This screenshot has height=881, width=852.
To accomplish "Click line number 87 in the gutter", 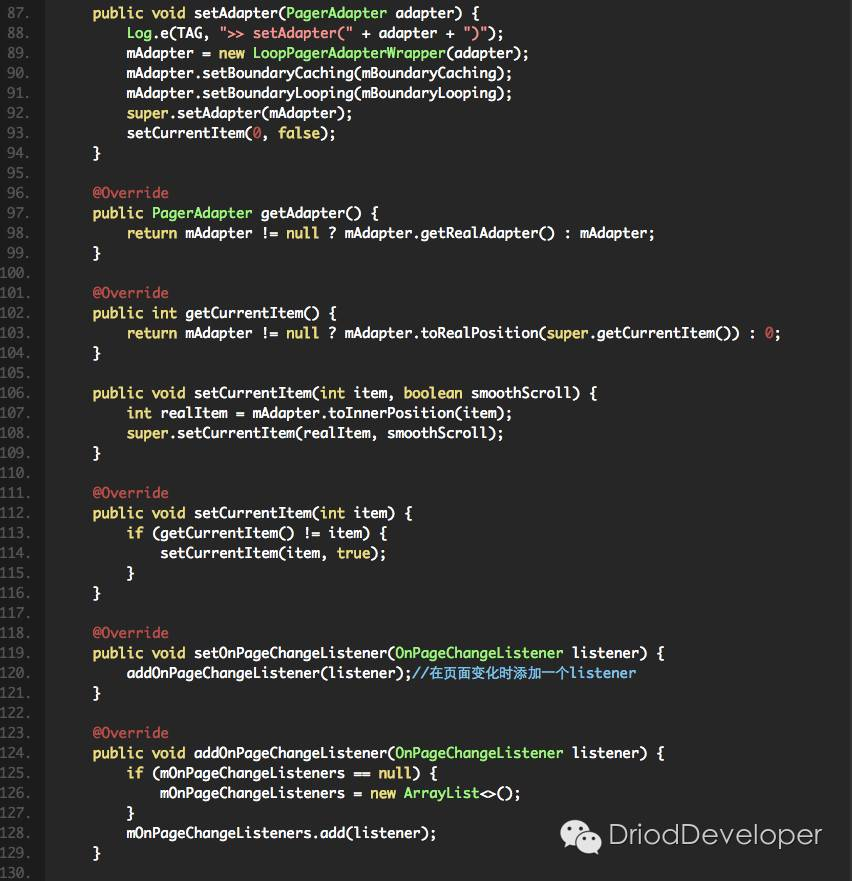I will pos(17,13).
